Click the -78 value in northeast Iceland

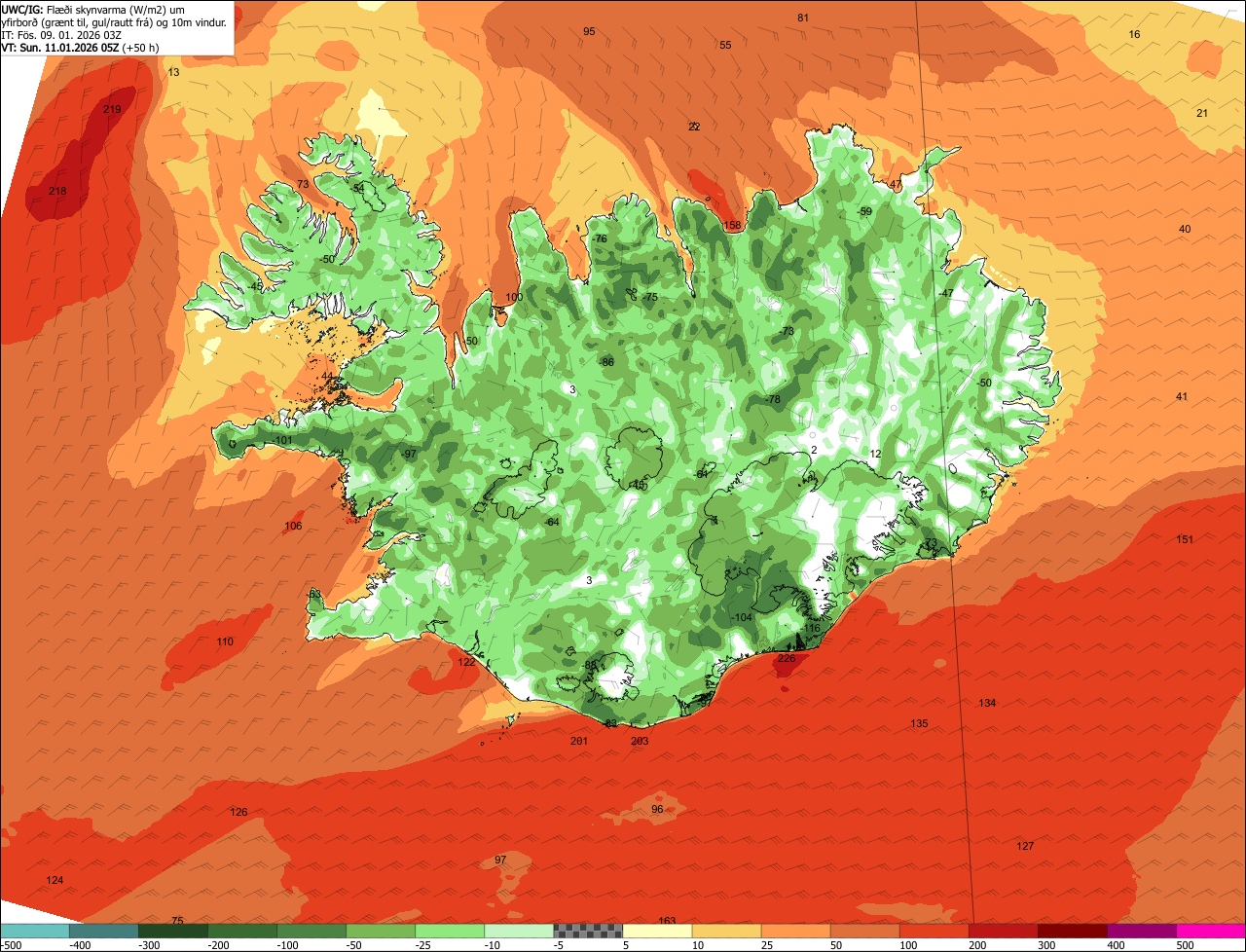pyautogui.click(x=773, y=399)
